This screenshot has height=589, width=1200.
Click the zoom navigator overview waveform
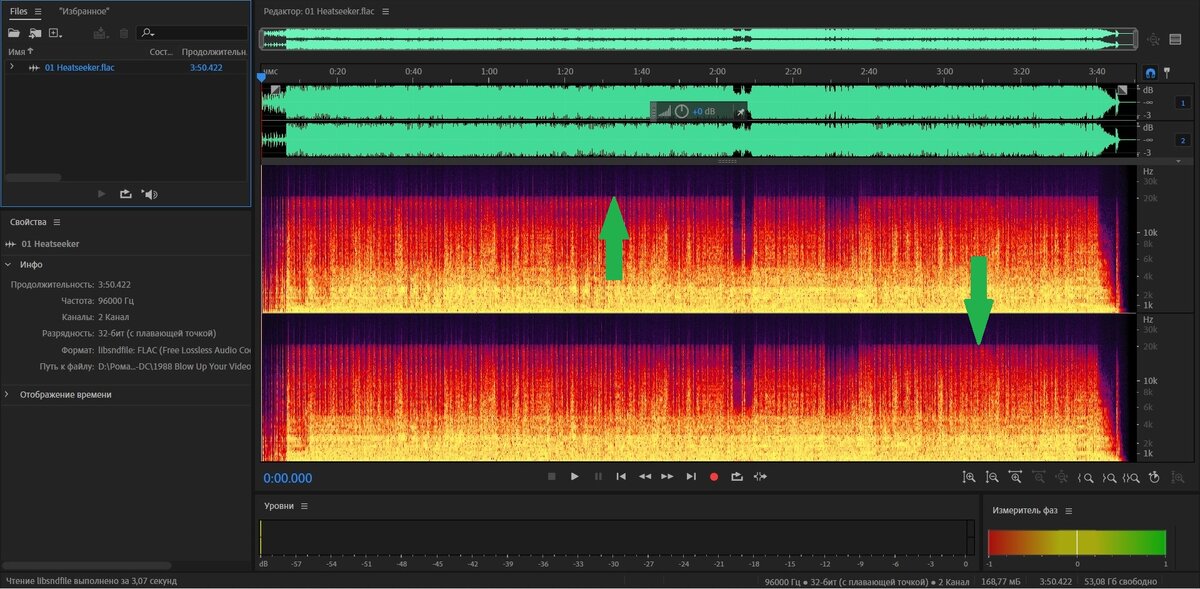(698, 39)
